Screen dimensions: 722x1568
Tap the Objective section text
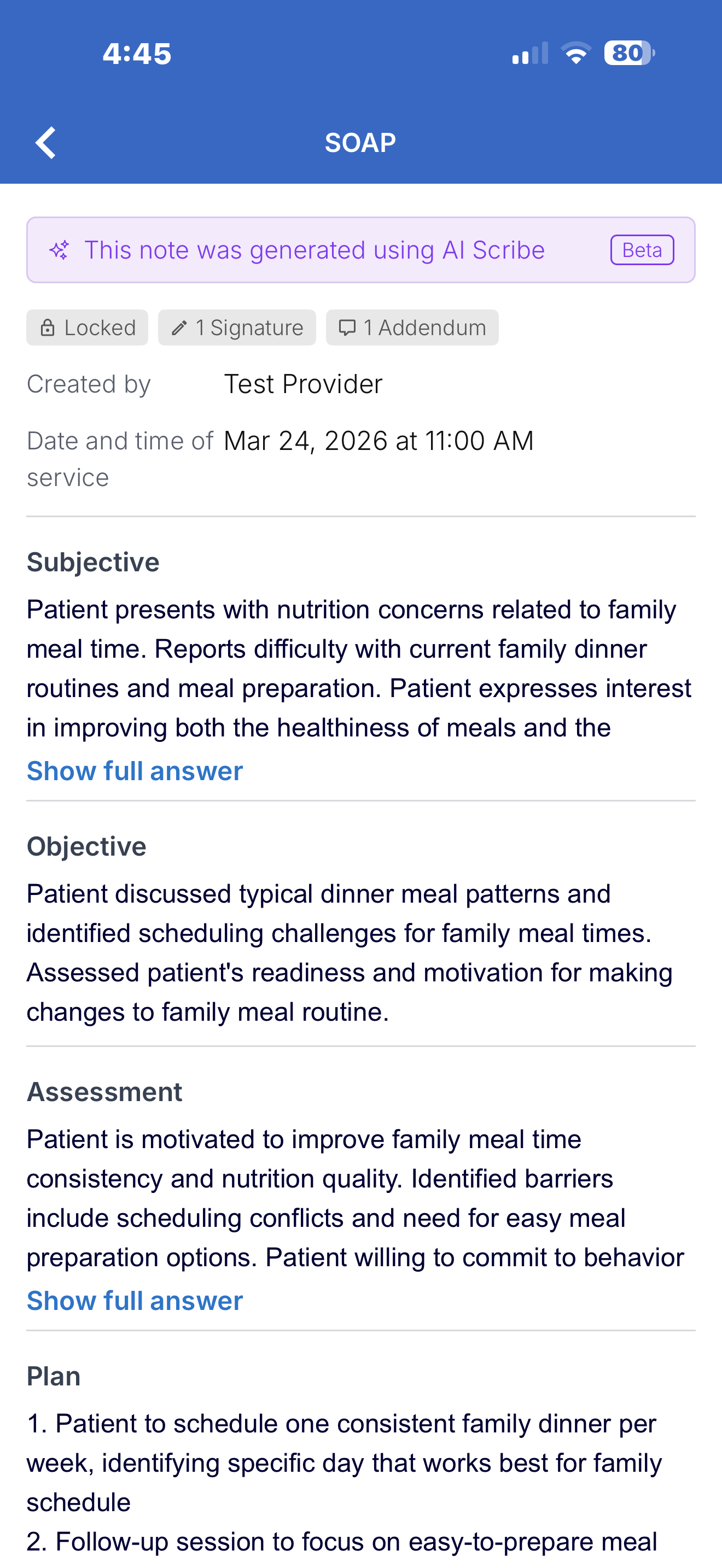click(x=350, y=953)
